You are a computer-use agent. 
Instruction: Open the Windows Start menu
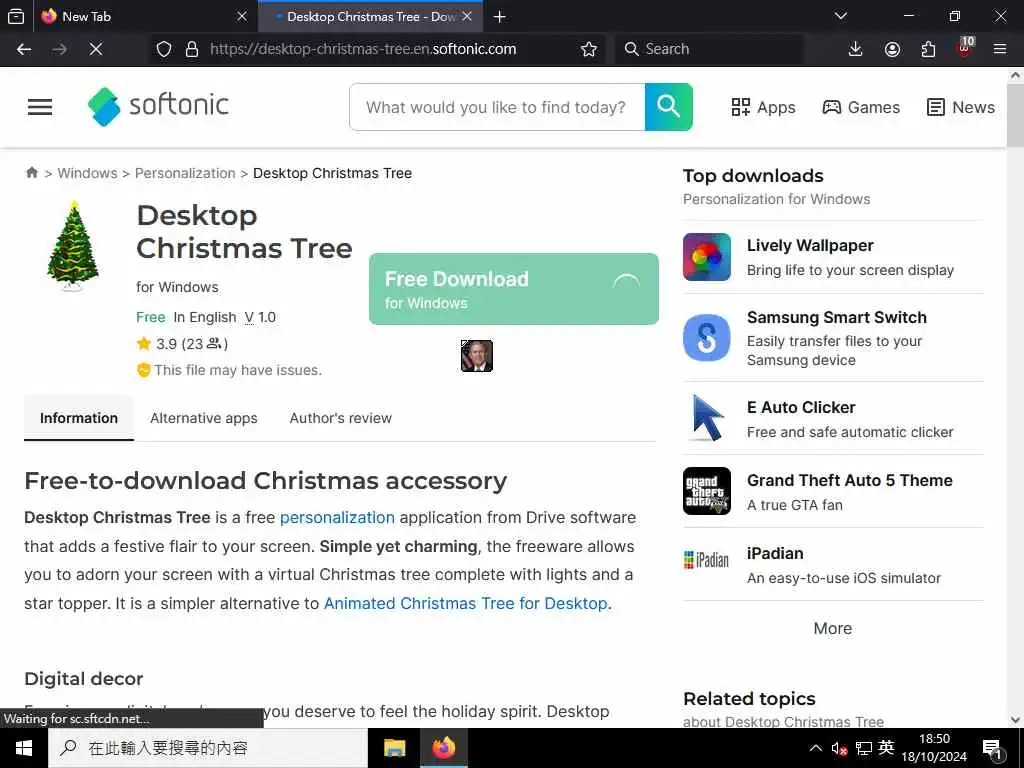[24, 748]
